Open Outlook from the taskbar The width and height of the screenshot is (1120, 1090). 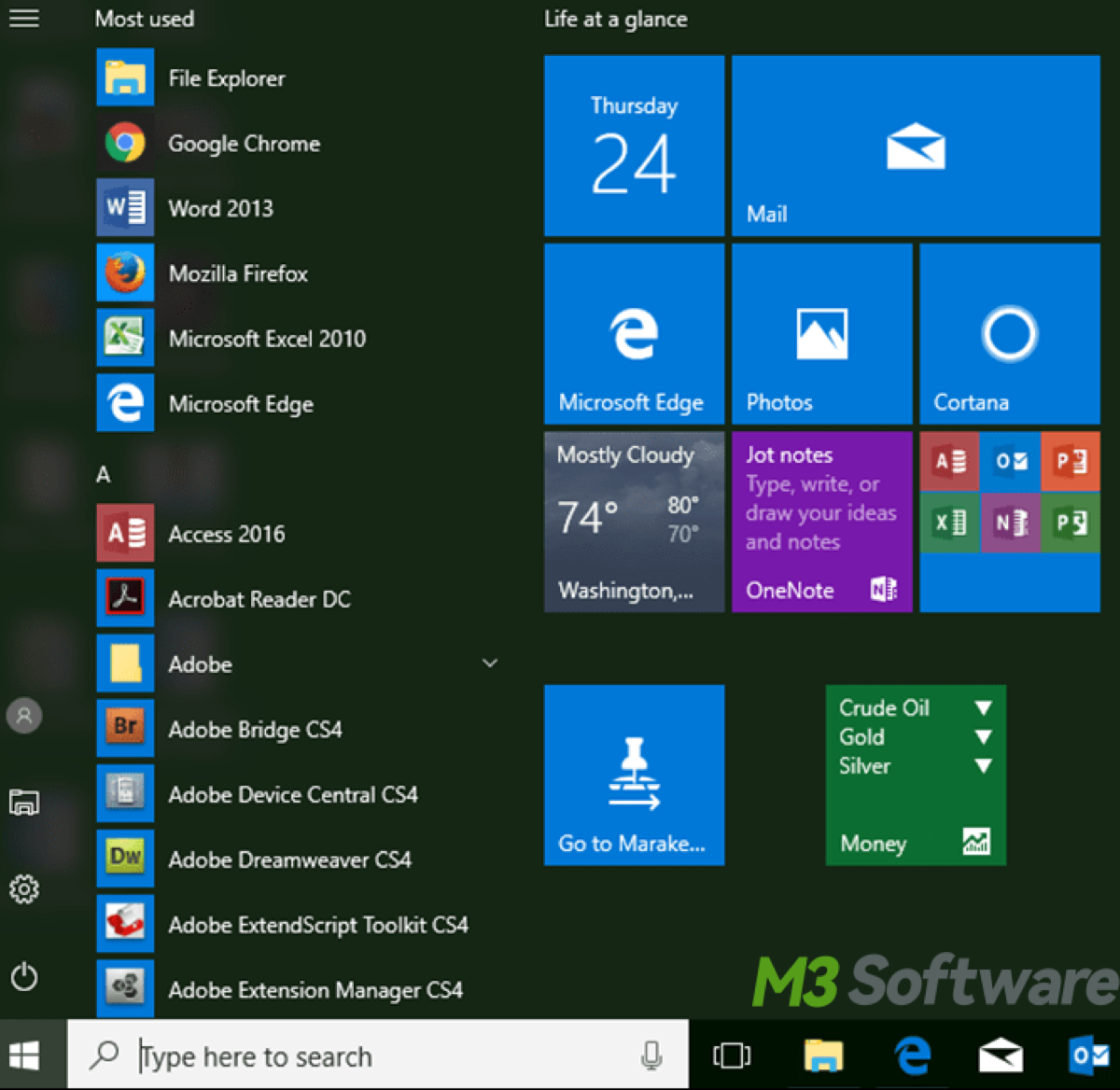point(1088,1055)
